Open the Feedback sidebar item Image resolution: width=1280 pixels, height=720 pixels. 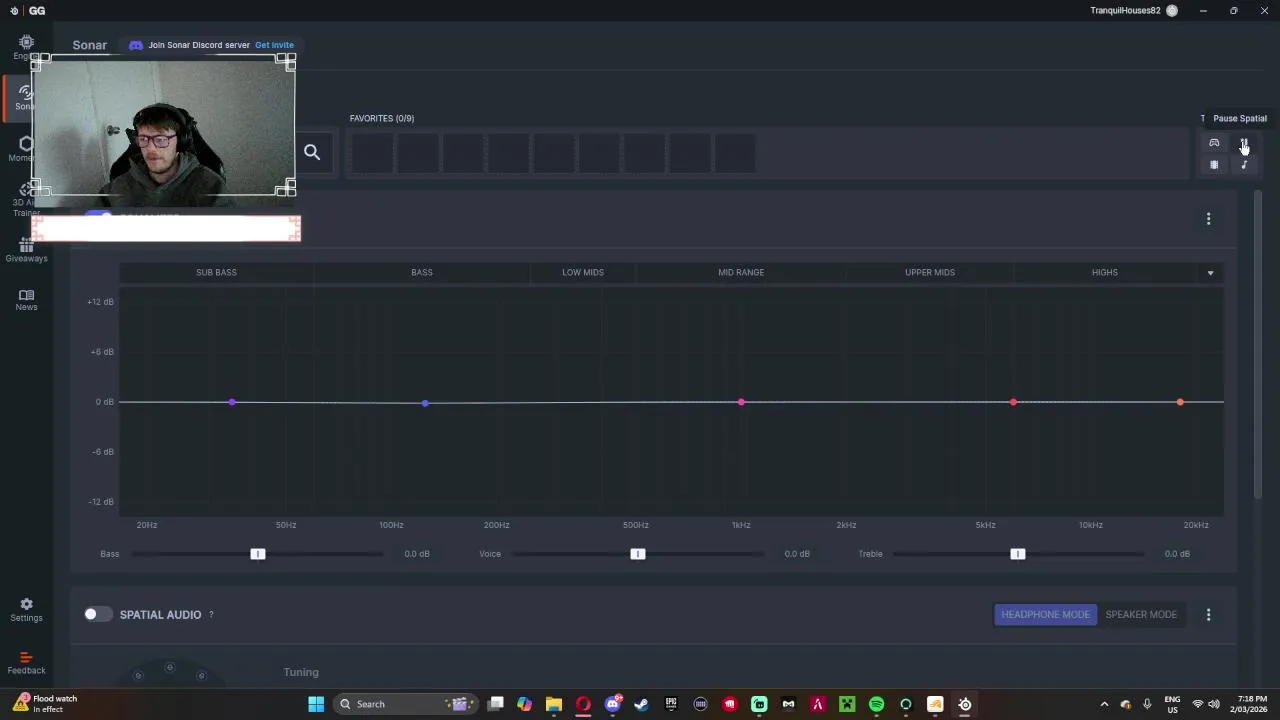pyautogui.click(x=26, y=663)
